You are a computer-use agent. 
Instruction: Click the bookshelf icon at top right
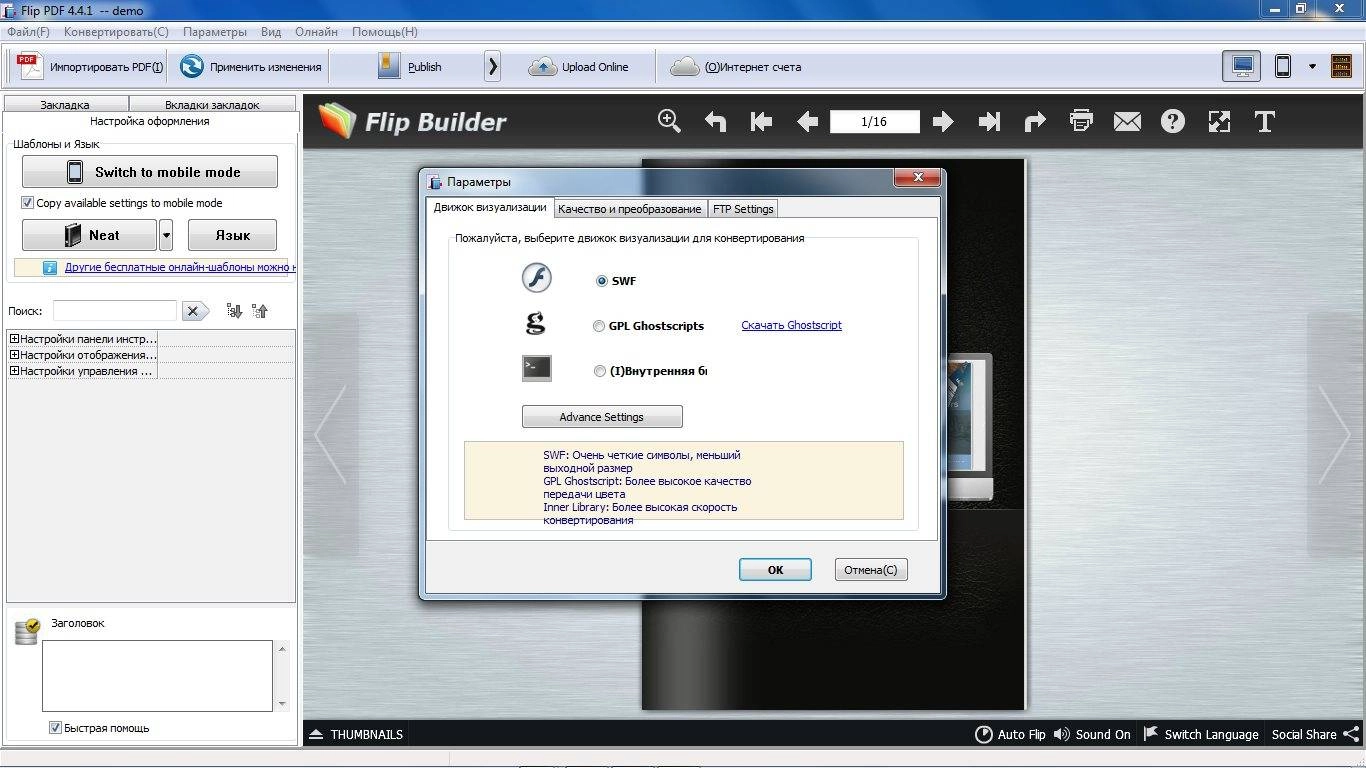pyautogui.click(x=1341, y=67)
